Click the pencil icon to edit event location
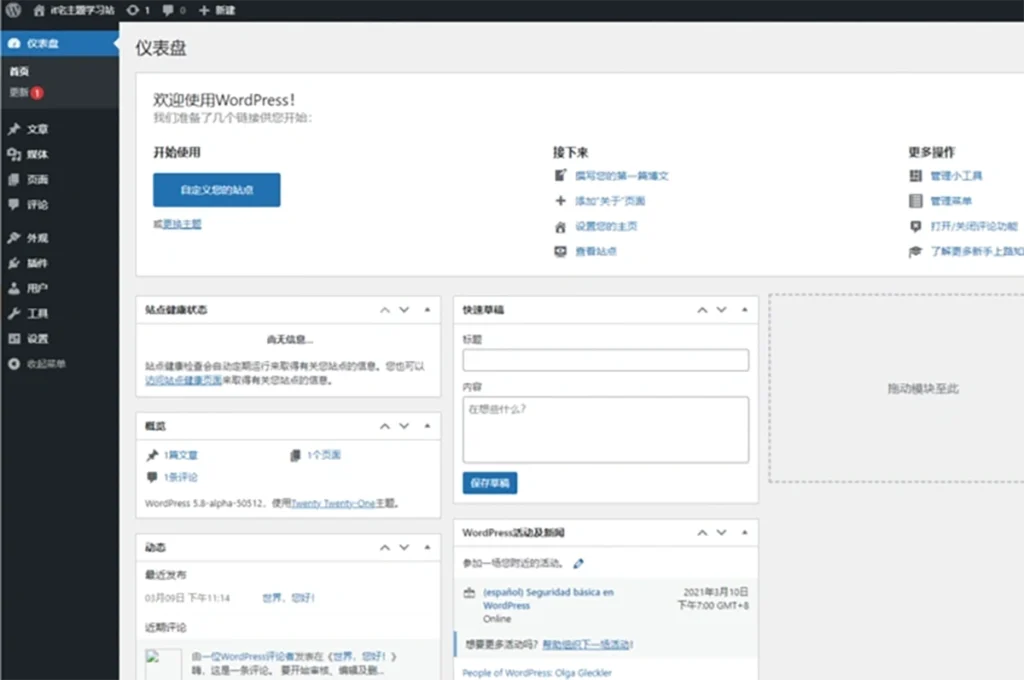This screenshot has width=1024, height=680. click(579, 563)
